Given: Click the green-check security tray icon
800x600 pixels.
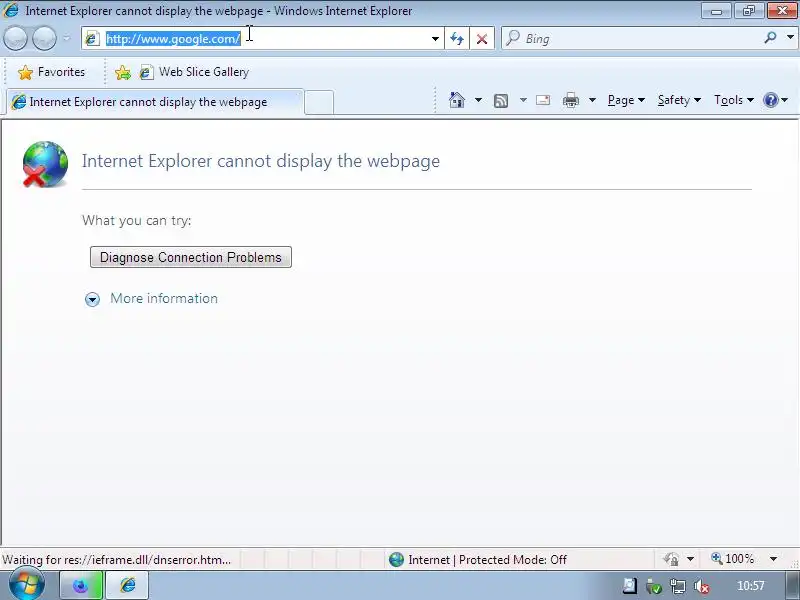Looking at the screenshot, I should (x=654, y=586).
